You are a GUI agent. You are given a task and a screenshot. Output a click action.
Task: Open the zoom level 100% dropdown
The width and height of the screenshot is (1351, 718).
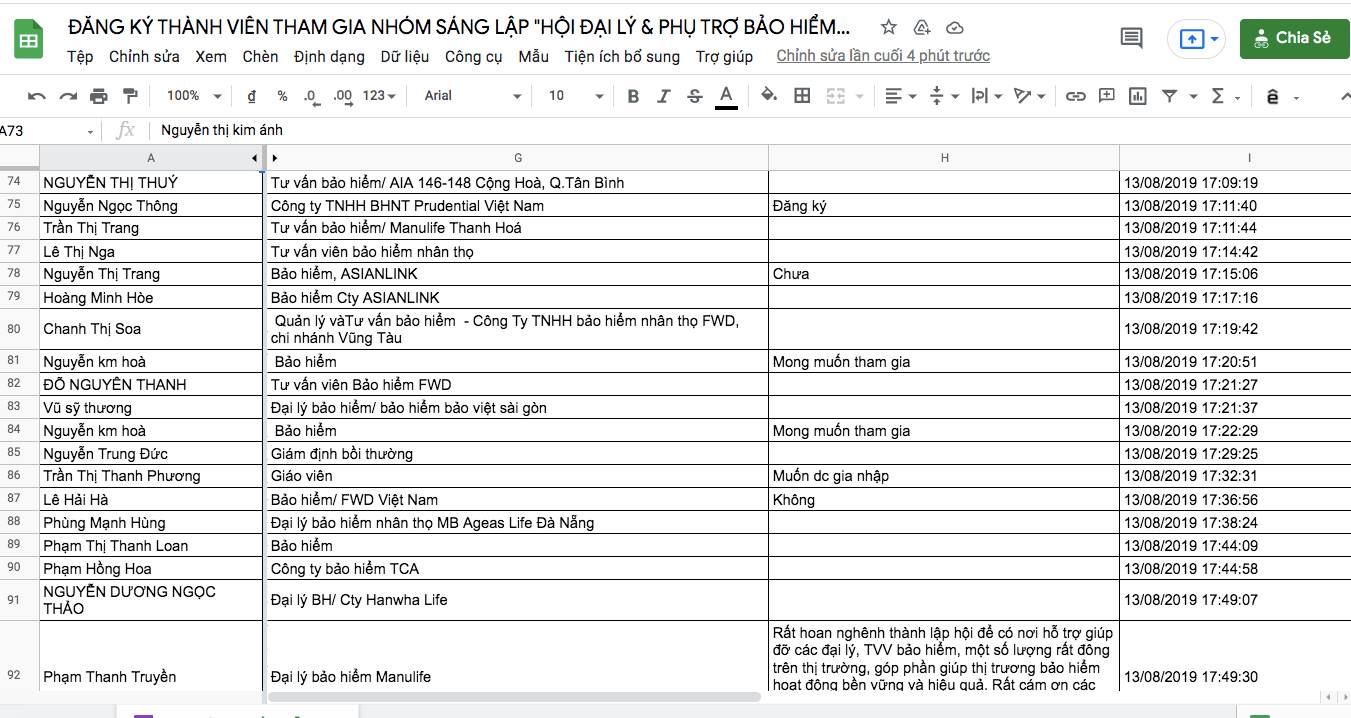pyautogui.click(x=194, y=96)
